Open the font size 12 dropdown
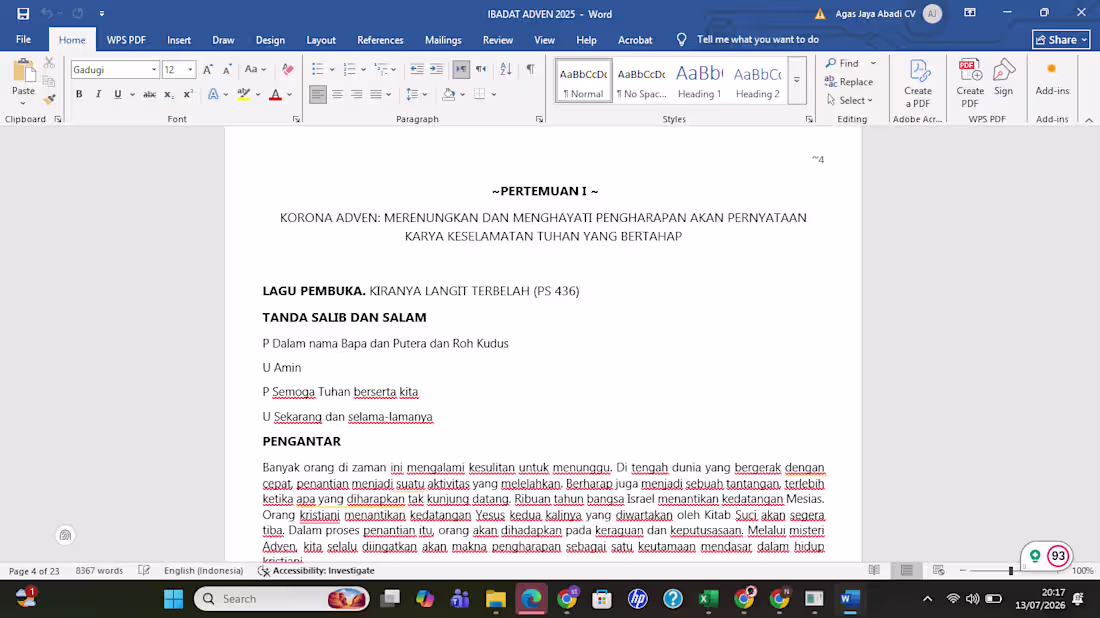1100x618 pixels. (189, 69)
